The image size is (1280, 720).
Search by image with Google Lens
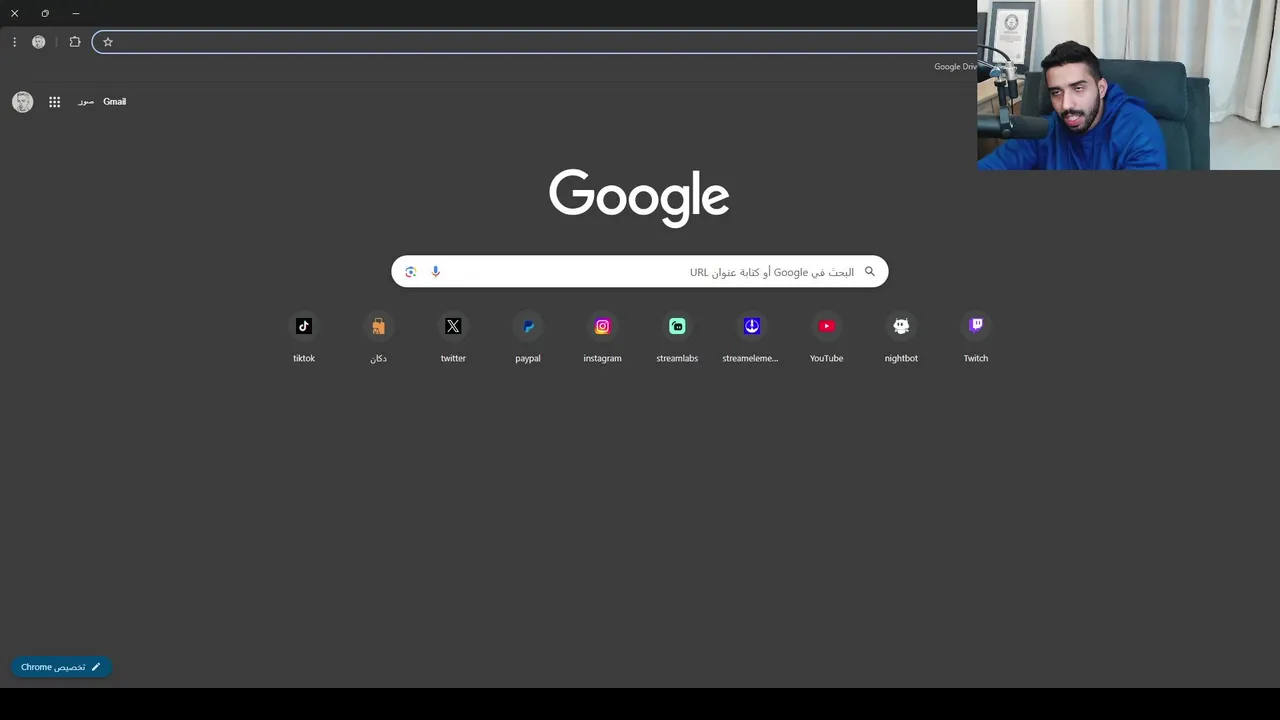click(410, 272)
